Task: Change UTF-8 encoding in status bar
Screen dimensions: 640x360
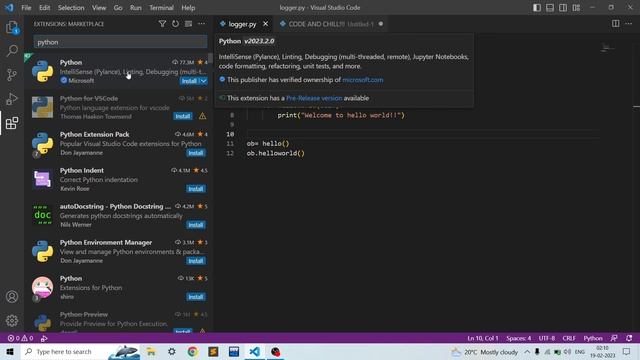Action: [x=547, y=338]
